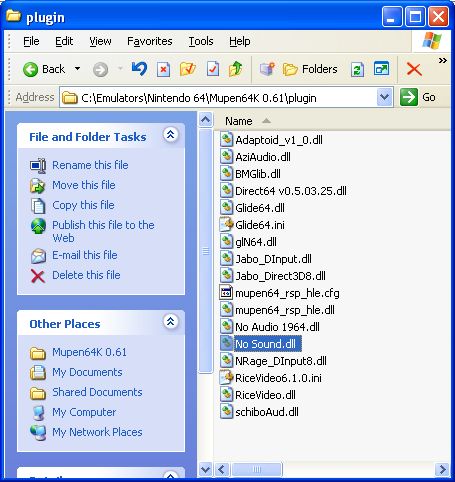Select Jabo_DInput.dll file icon

(226, 259)
